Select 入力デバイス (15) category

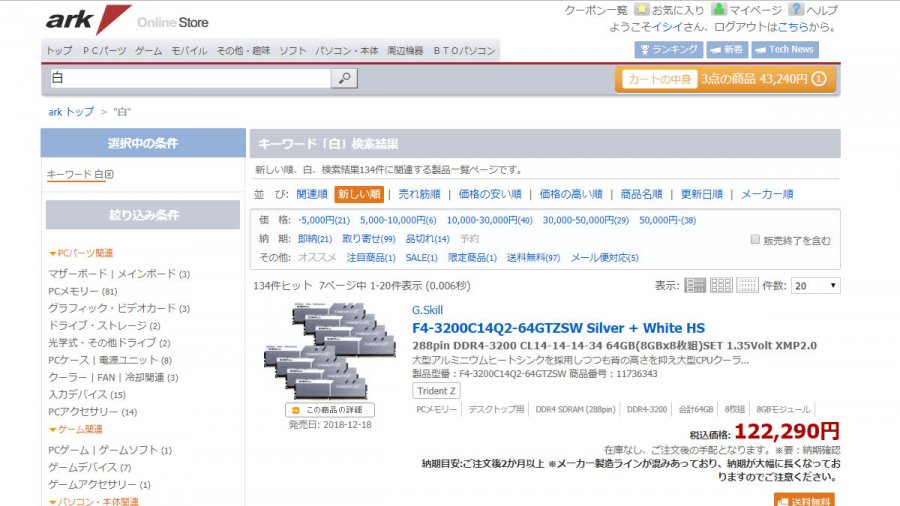point(87,394)
